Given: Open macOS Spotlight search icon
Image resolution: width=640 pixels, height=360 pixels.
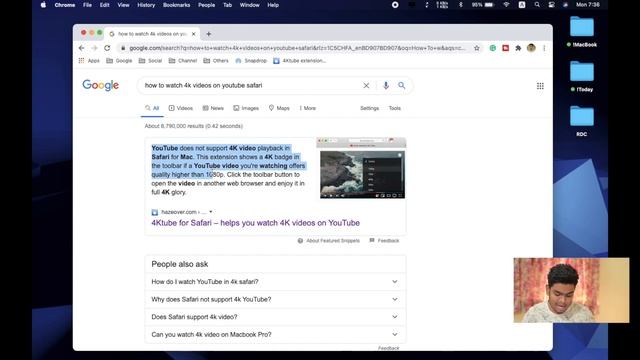Looking at the screenshot, I should pos(537,5).
